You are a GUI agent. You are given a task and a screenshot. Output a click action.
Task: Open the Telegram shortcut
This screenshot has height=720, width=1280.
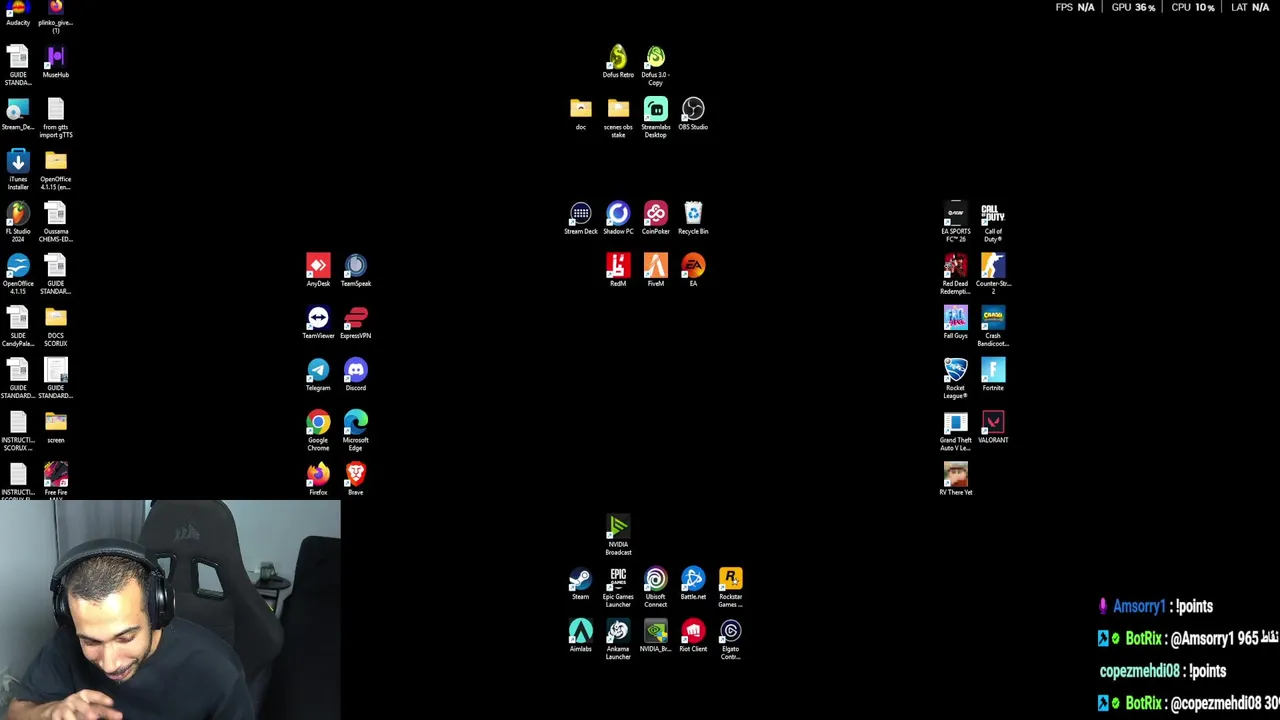pos(318,375)
